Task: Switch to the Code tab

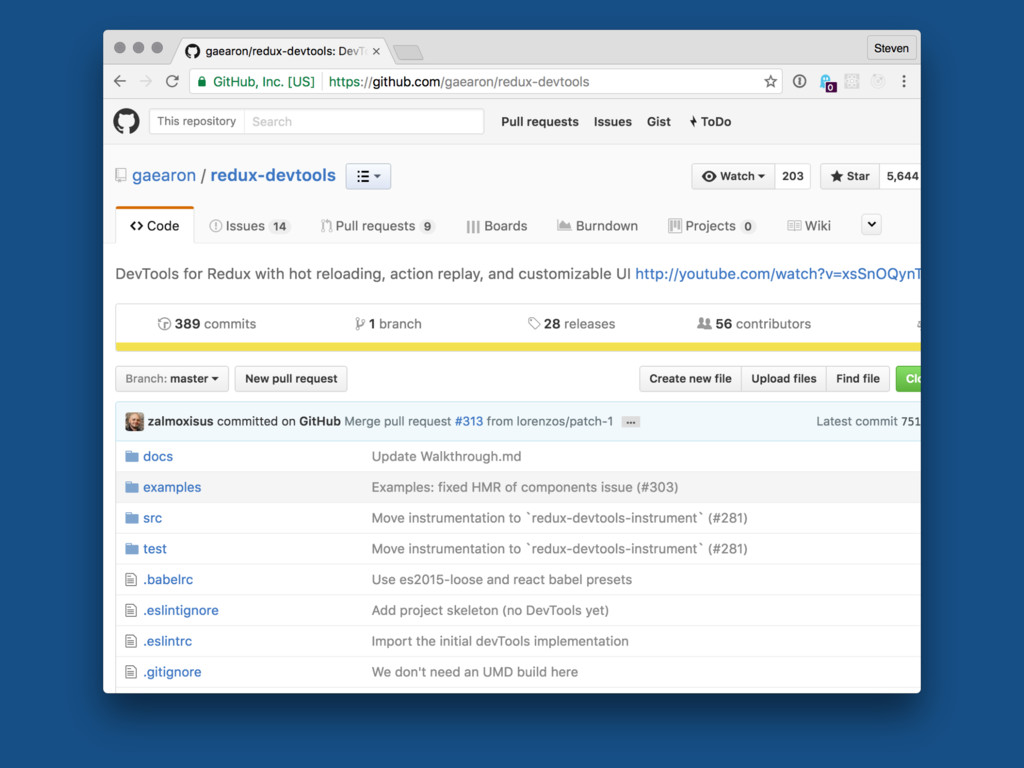Action: 155,226
